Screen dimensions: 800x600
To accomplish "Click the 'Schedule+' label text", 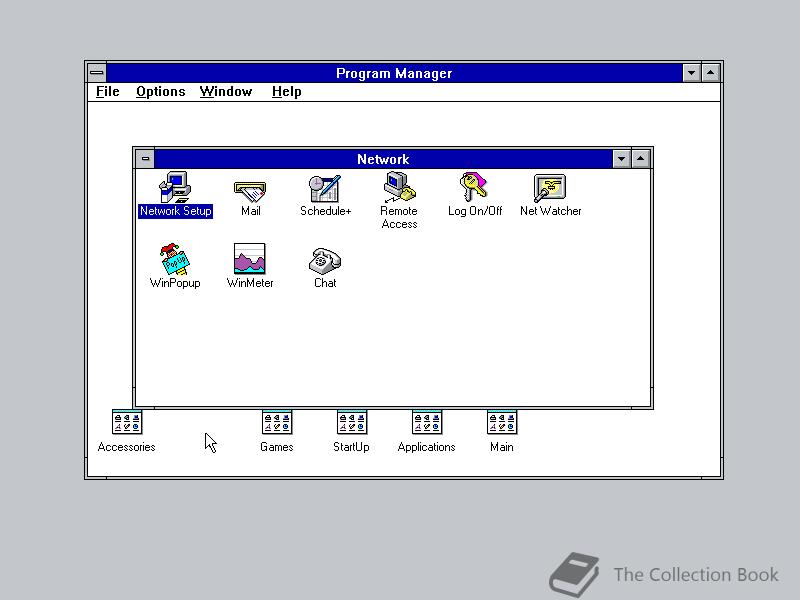I will coord(326,211).
